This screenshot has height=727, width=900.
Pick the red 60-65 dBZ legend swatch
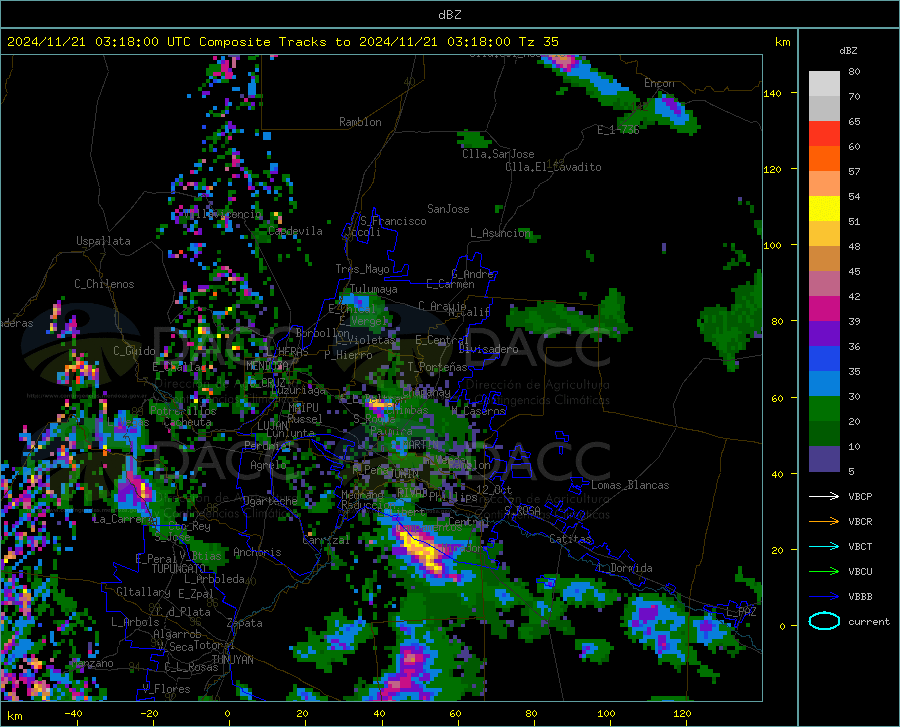coord(824,134)
